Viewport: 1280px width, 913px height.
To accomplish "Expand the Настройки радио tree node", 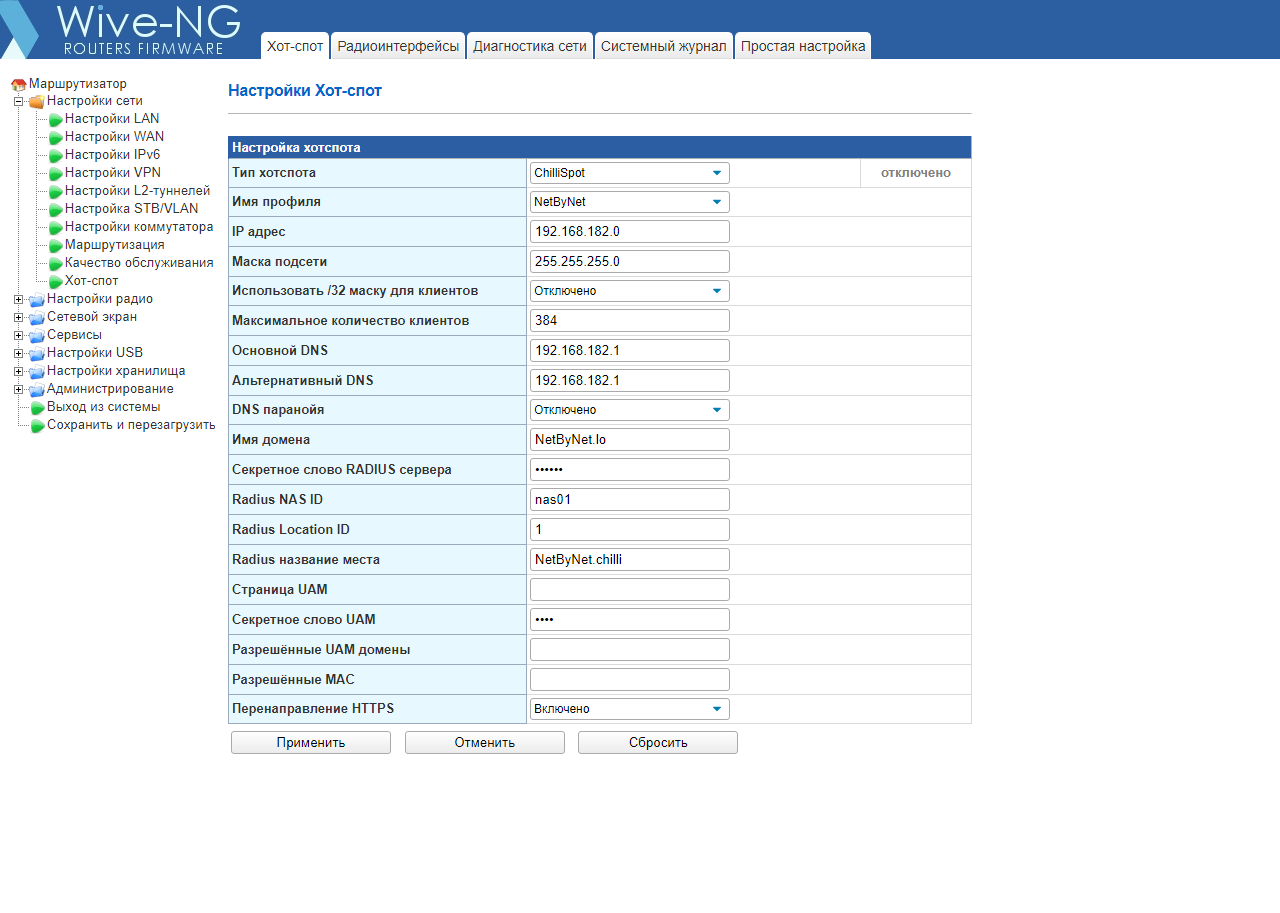I will (18, 299).
